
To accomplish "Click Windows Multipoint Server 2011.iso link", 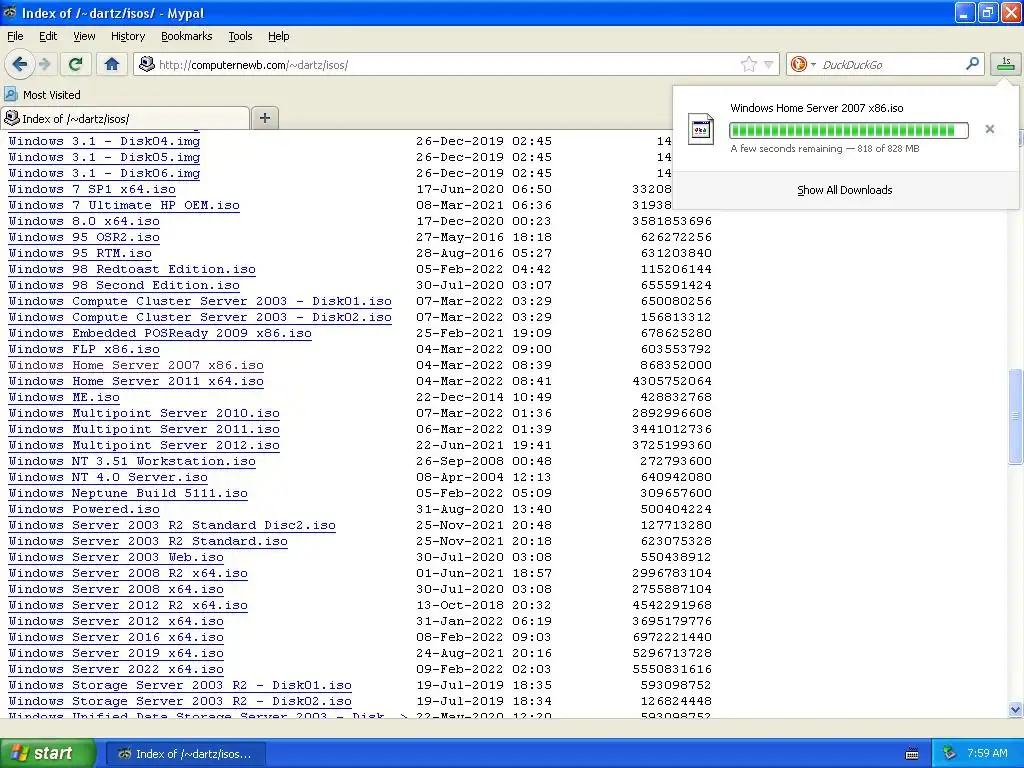I will (x=144, y=429).
